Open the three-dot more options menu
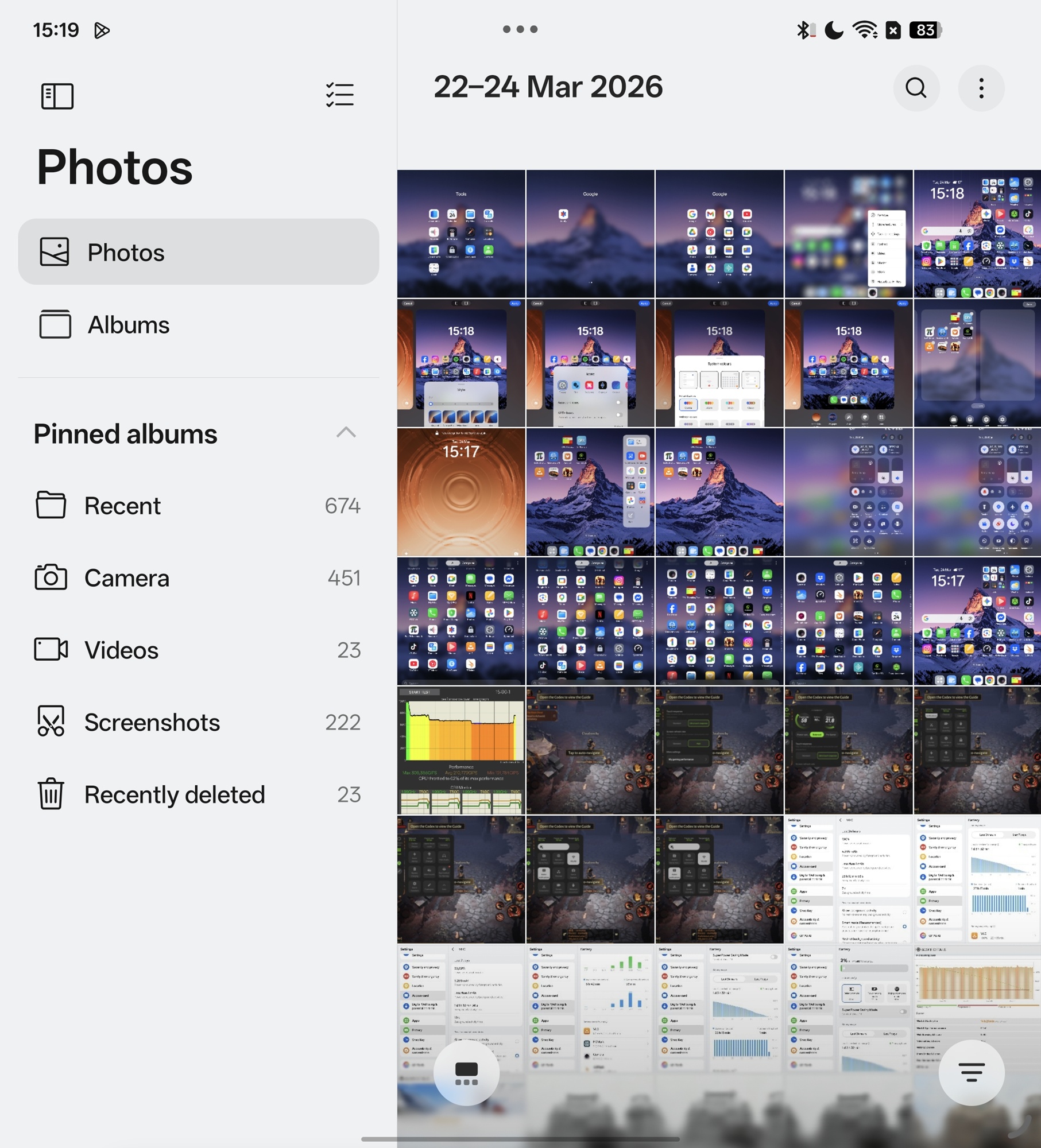This screenshot has height=1148, width=1041. tap(981, 88)
